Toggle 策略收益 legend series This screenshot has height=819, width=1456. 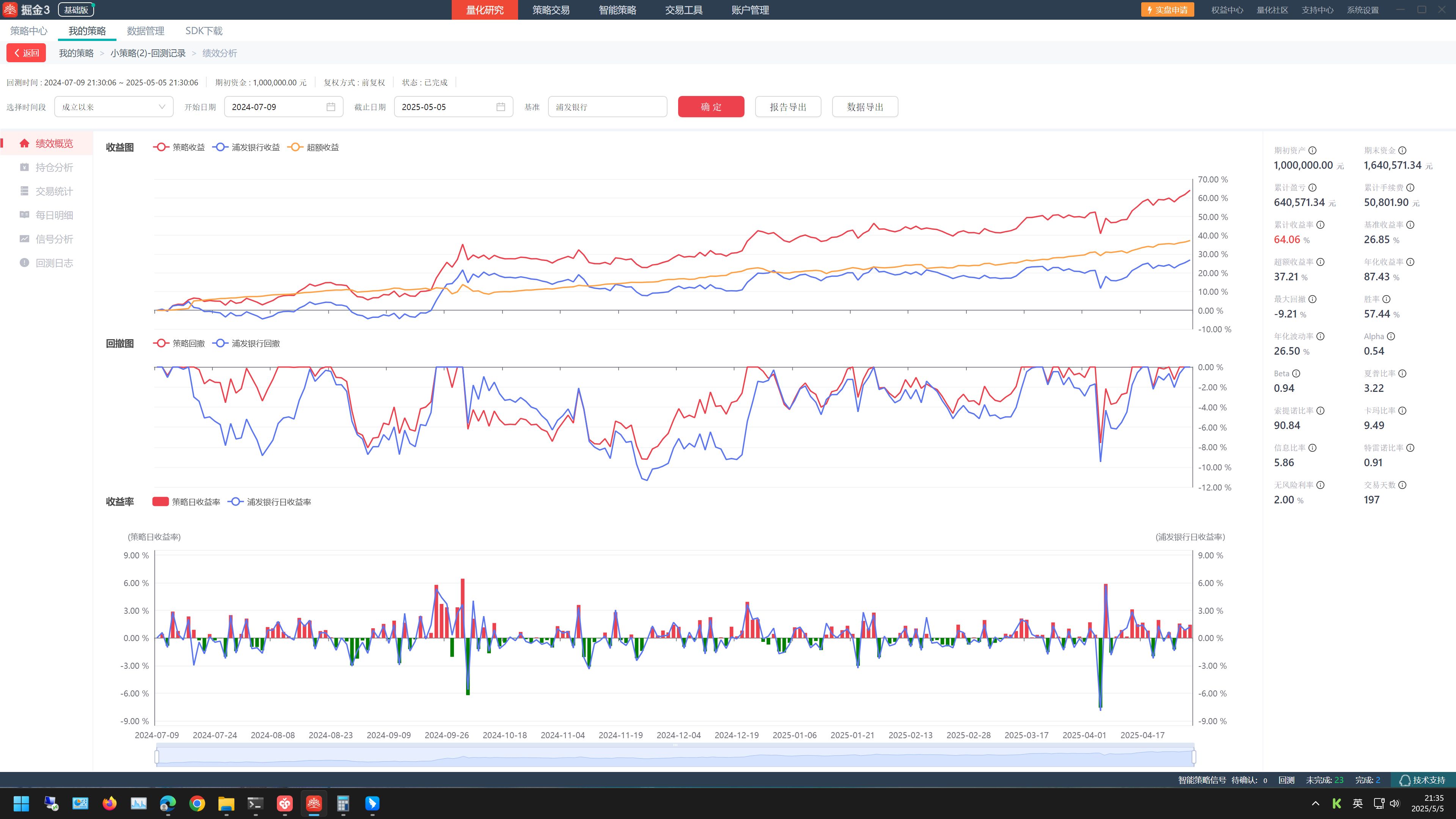pos(179,147)
